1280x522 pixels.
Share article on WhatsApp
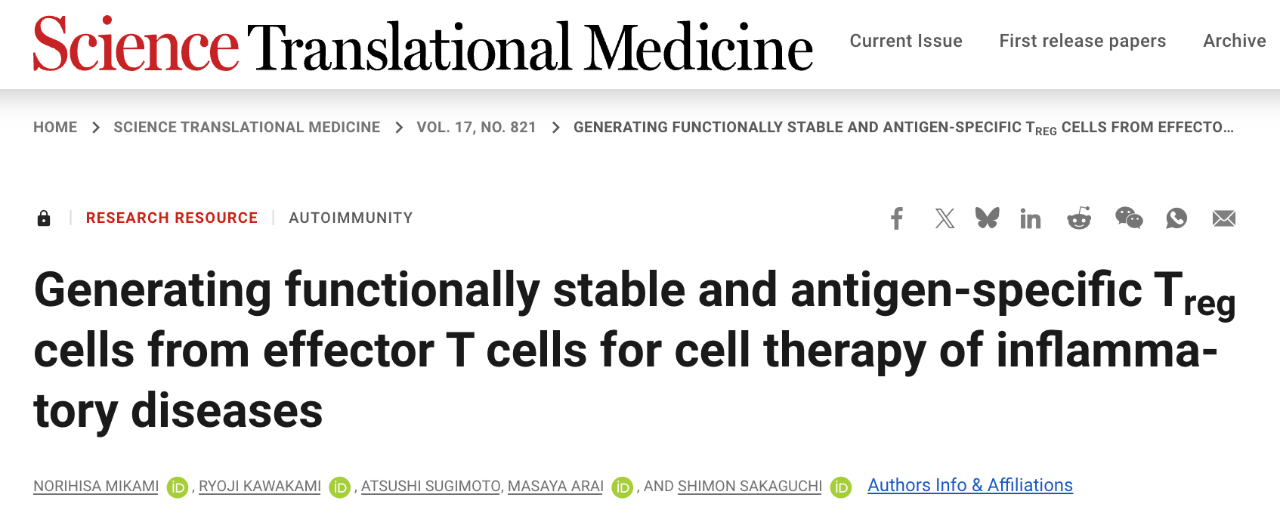click(x=1176, y=218)
